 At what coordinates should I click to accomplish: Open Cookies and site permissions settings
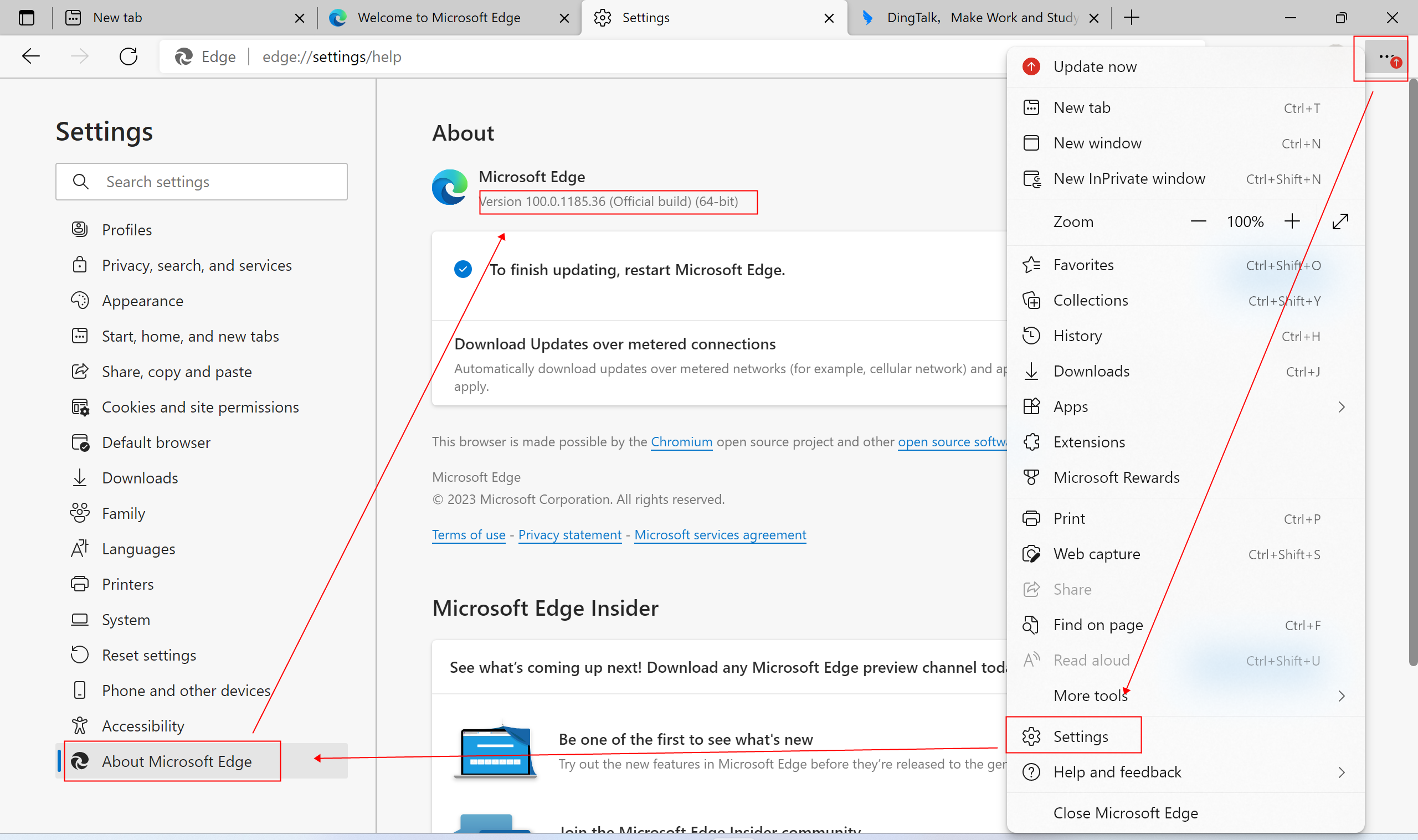[x=202, y=407]
